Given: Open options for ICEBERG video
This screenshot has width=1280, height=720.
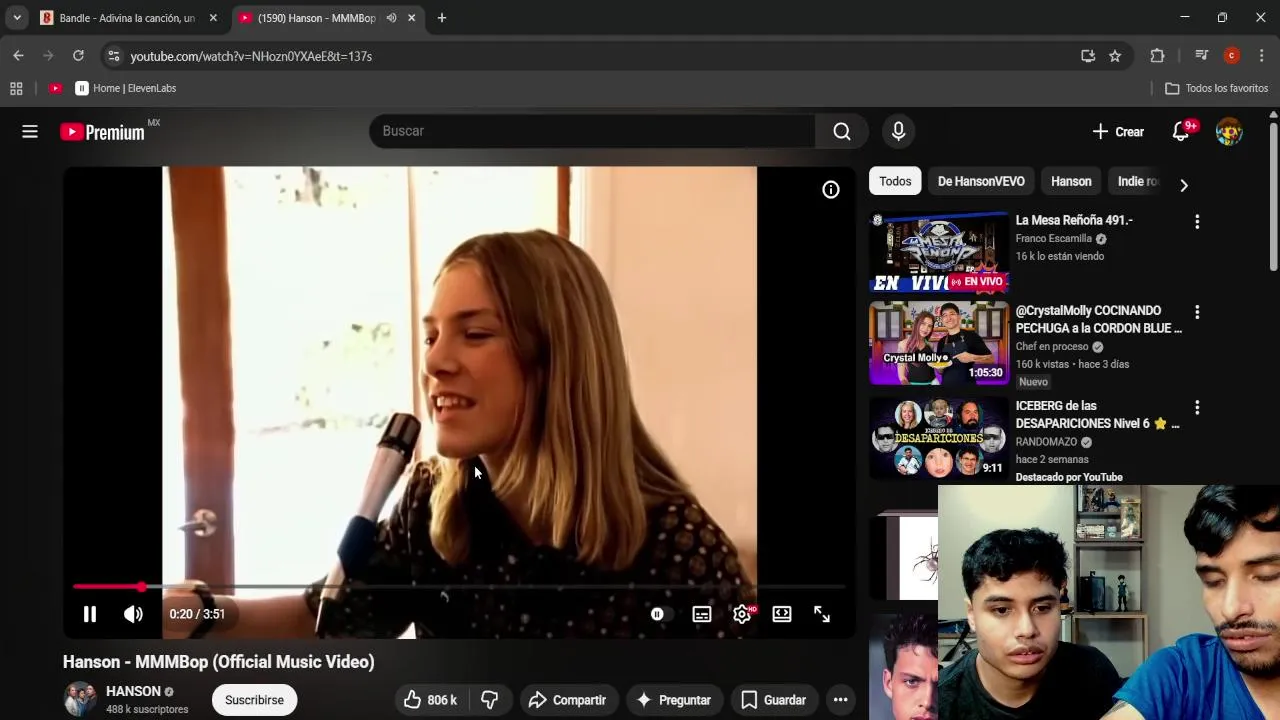Looking at the screenshot, I should [x=1197, y=408].
